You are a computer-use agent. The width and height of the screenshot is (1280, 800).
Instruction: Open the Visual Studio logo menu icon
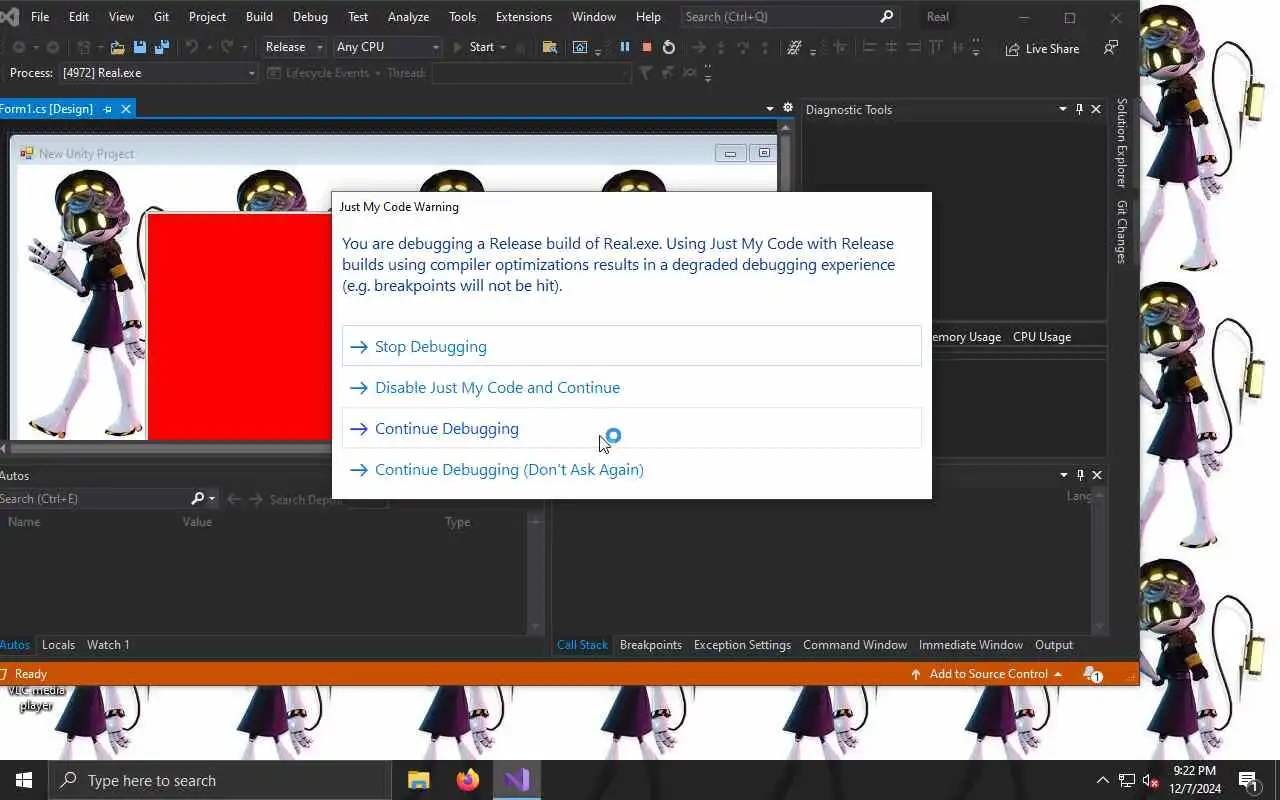(9, 17)
